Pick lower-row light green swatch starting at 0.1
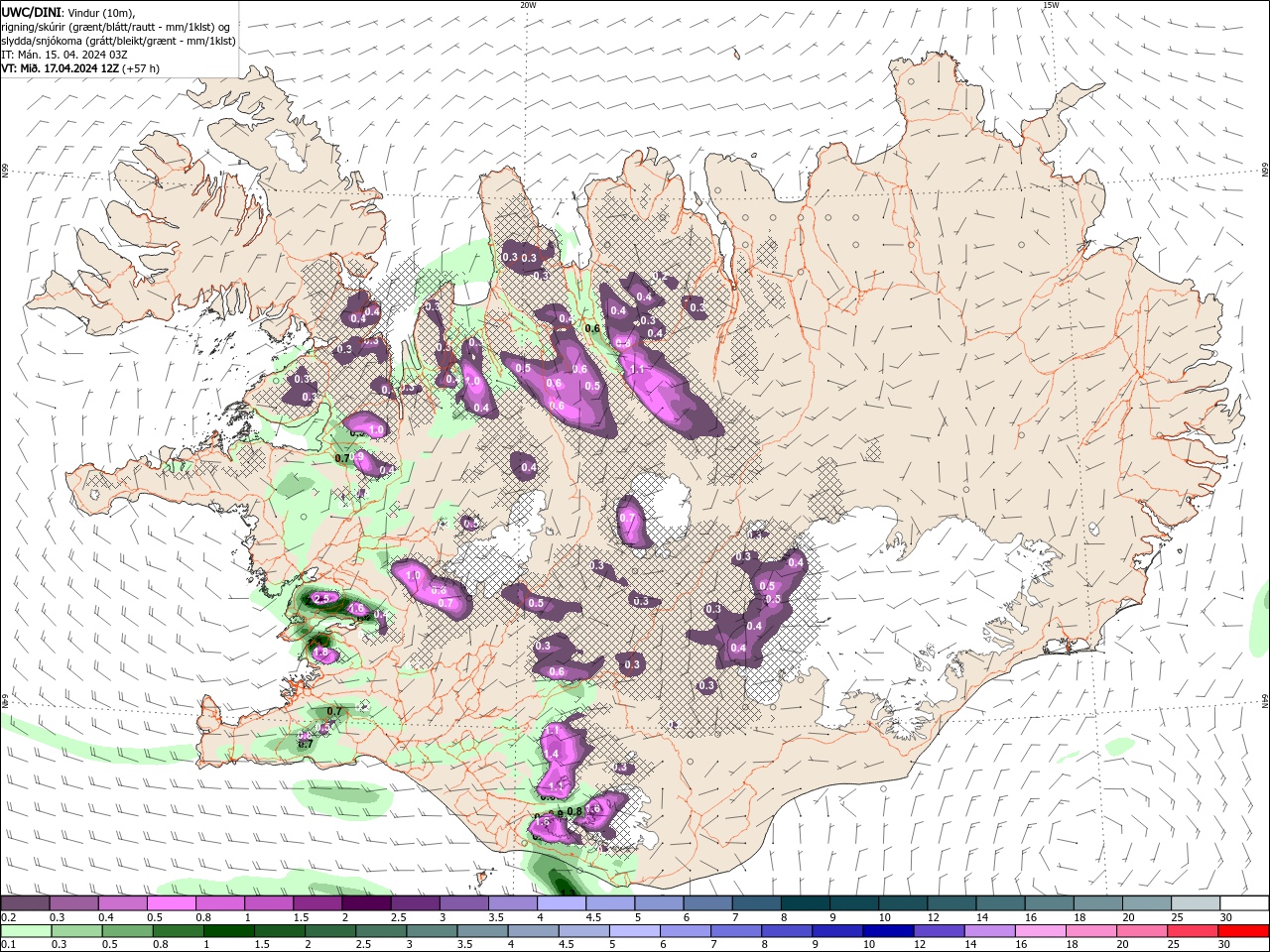This screenshot has height=952, width=1270. [26, 931]
